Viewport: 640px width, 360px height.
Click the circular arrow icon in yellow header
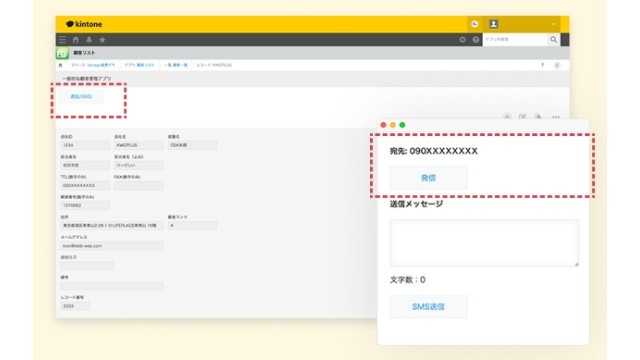475,24
